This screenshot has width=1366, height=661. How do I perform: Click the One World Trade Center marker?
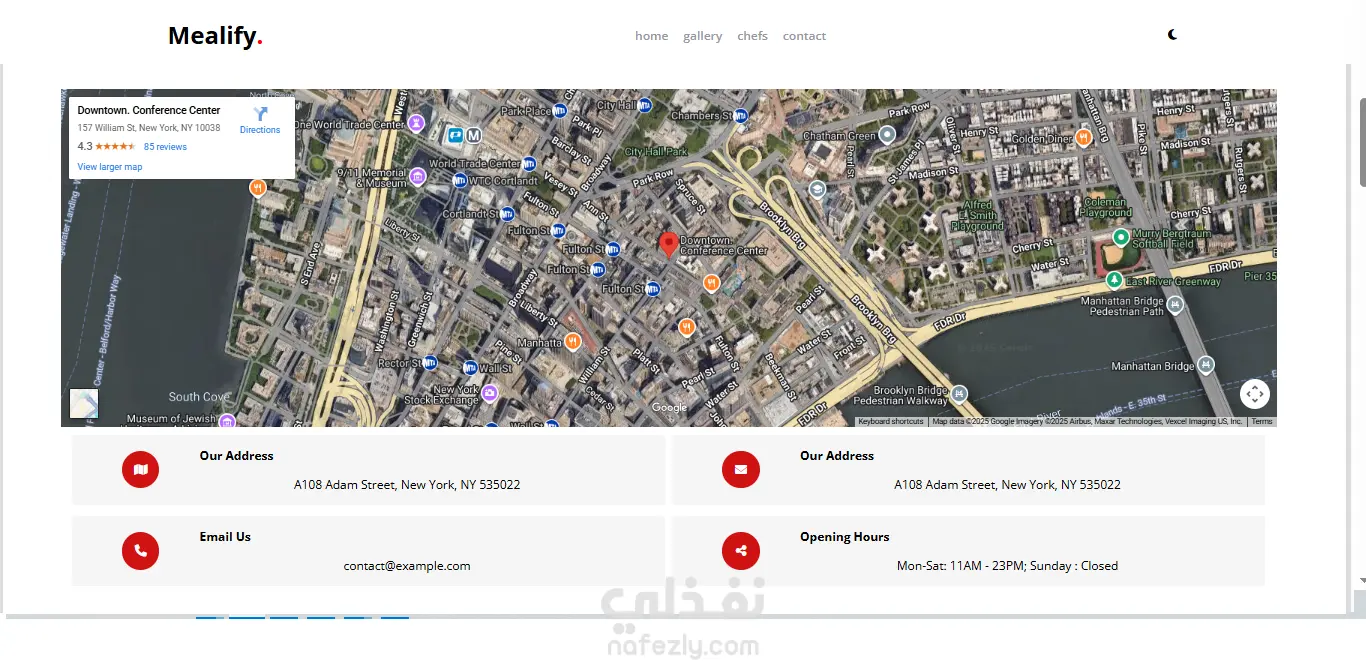click(416, 124)
